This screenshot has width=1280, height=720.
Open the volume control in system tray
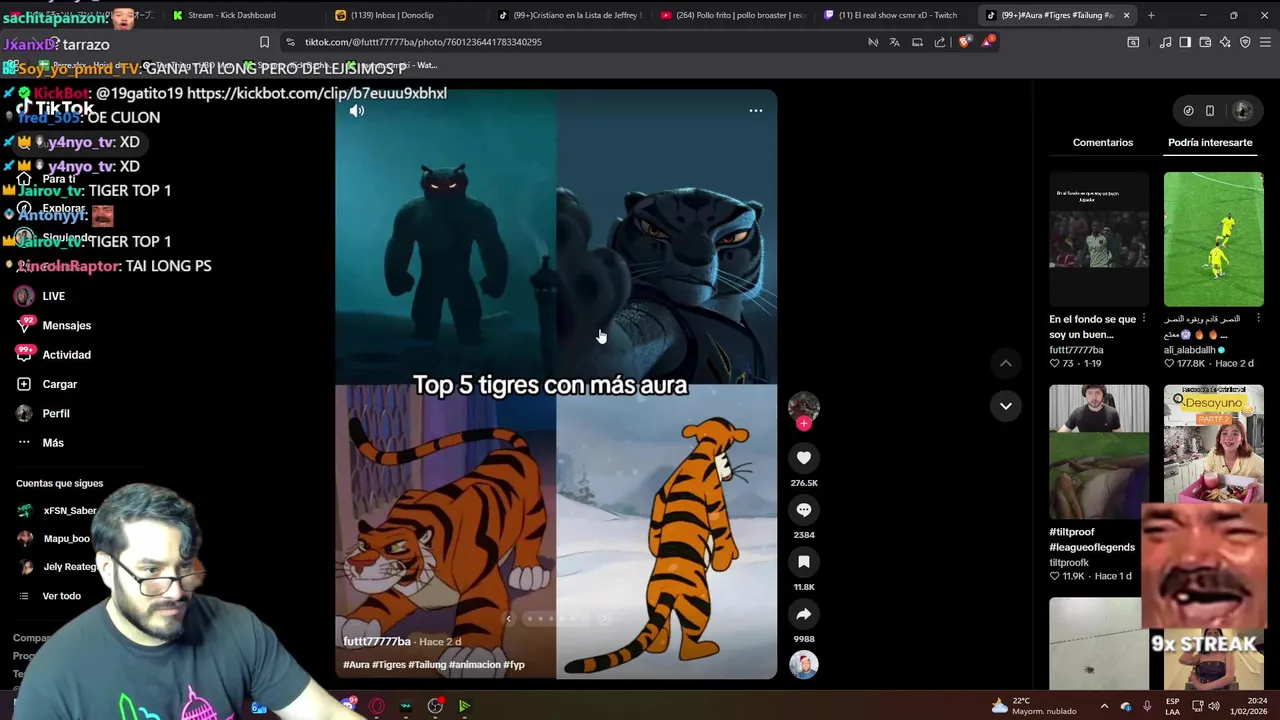[x=1213, y=707]
